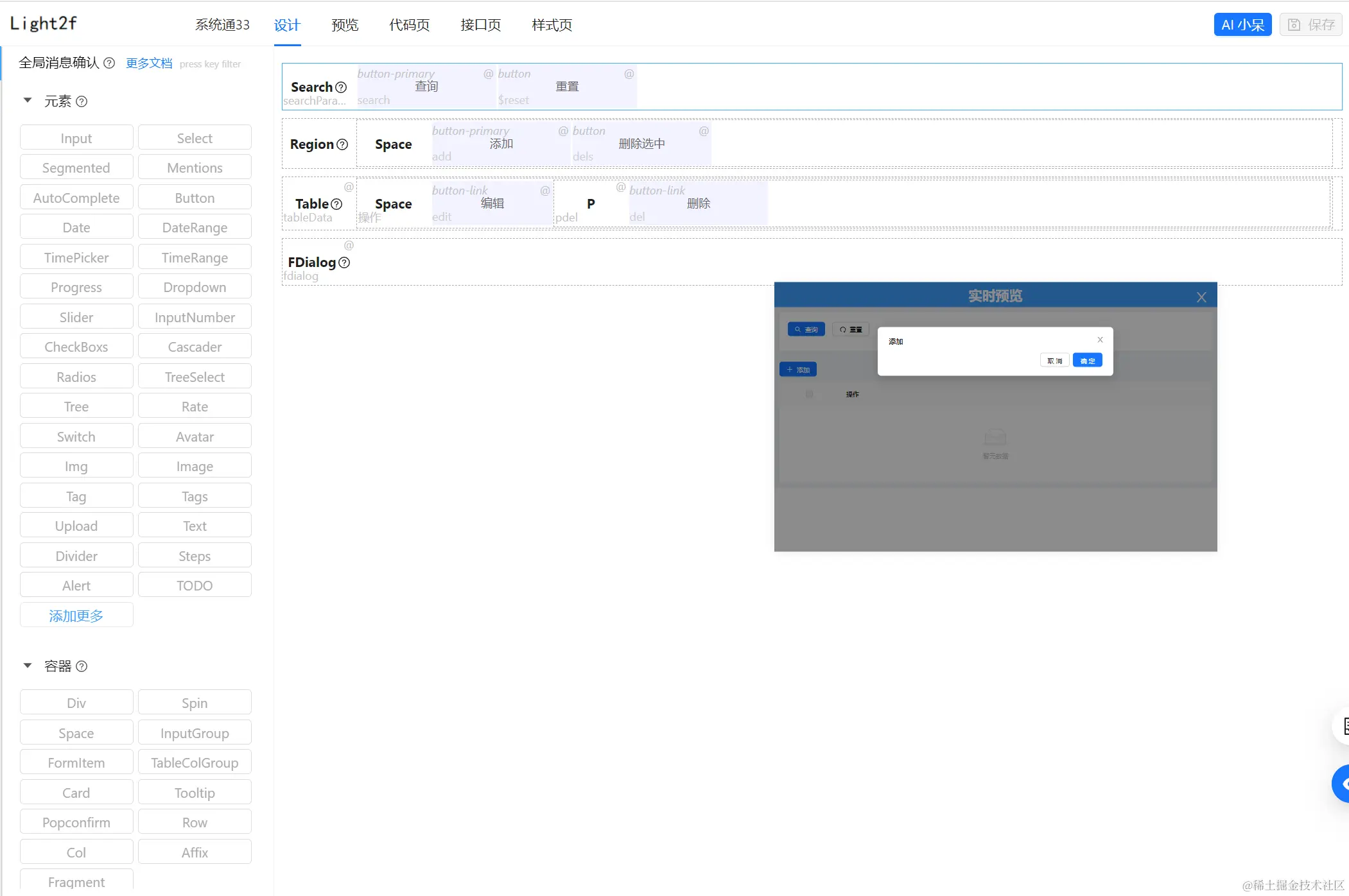Click the @ icon on 添加 button block
Image resolution: width=1349 pixels, height=896 pixels.
(563, 131)
